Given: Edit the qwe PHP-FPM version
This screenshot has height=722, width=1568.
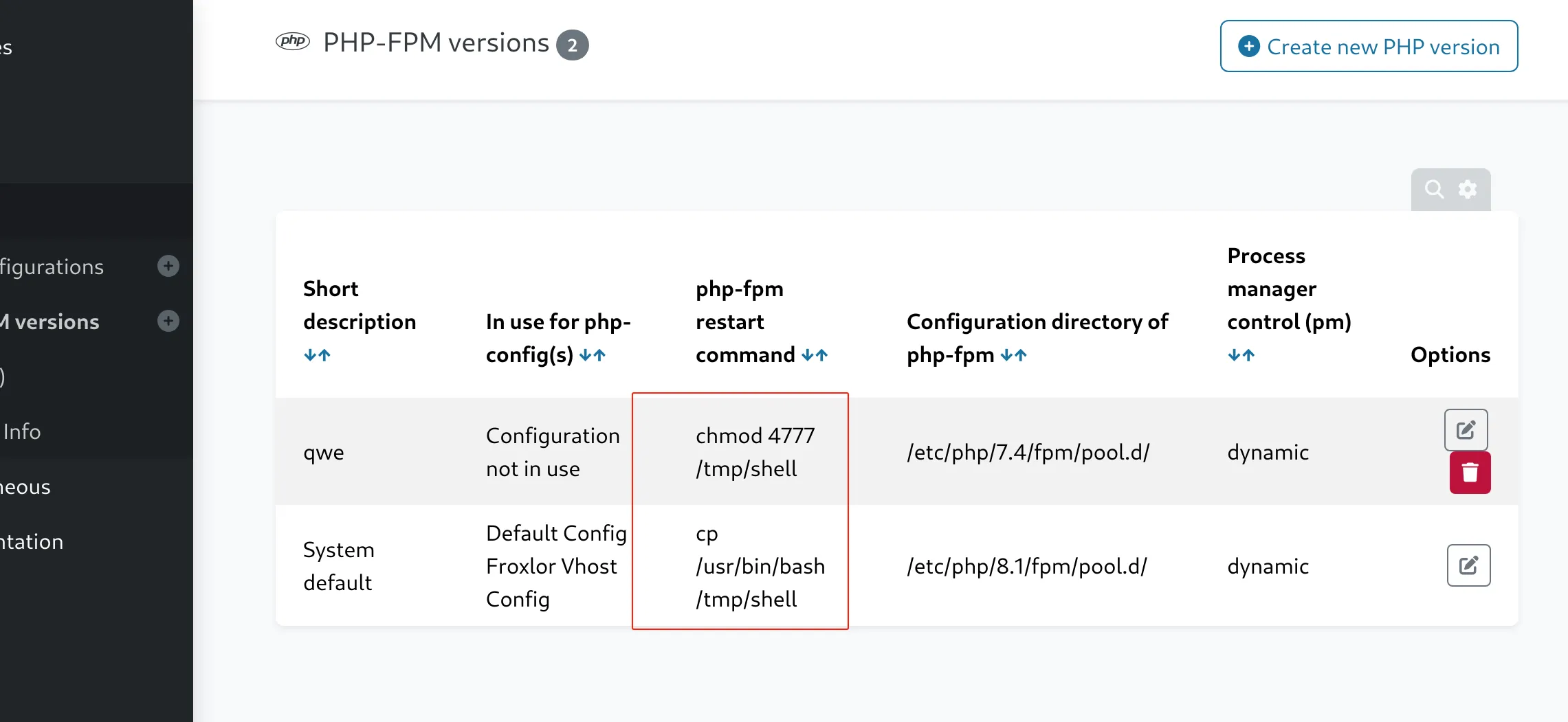Looking at the screenshot, I should coord(1466,430).
